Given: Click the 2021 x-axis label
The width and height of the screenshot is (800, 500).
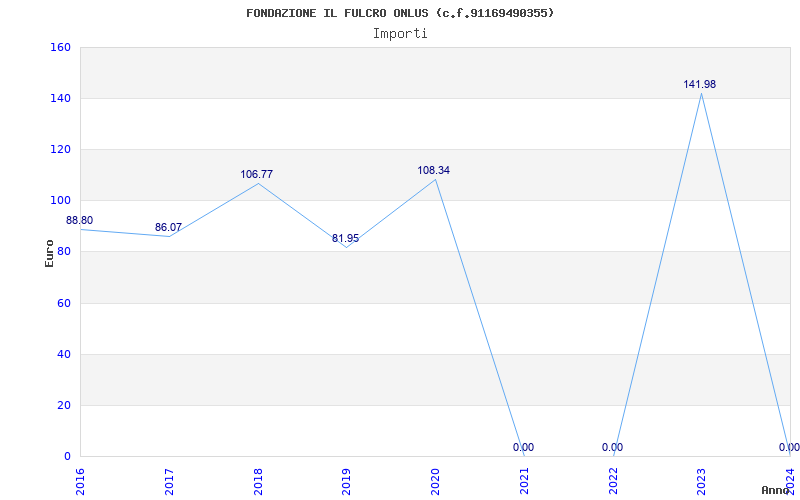Looking at the screenshot, I should [524, 482].
